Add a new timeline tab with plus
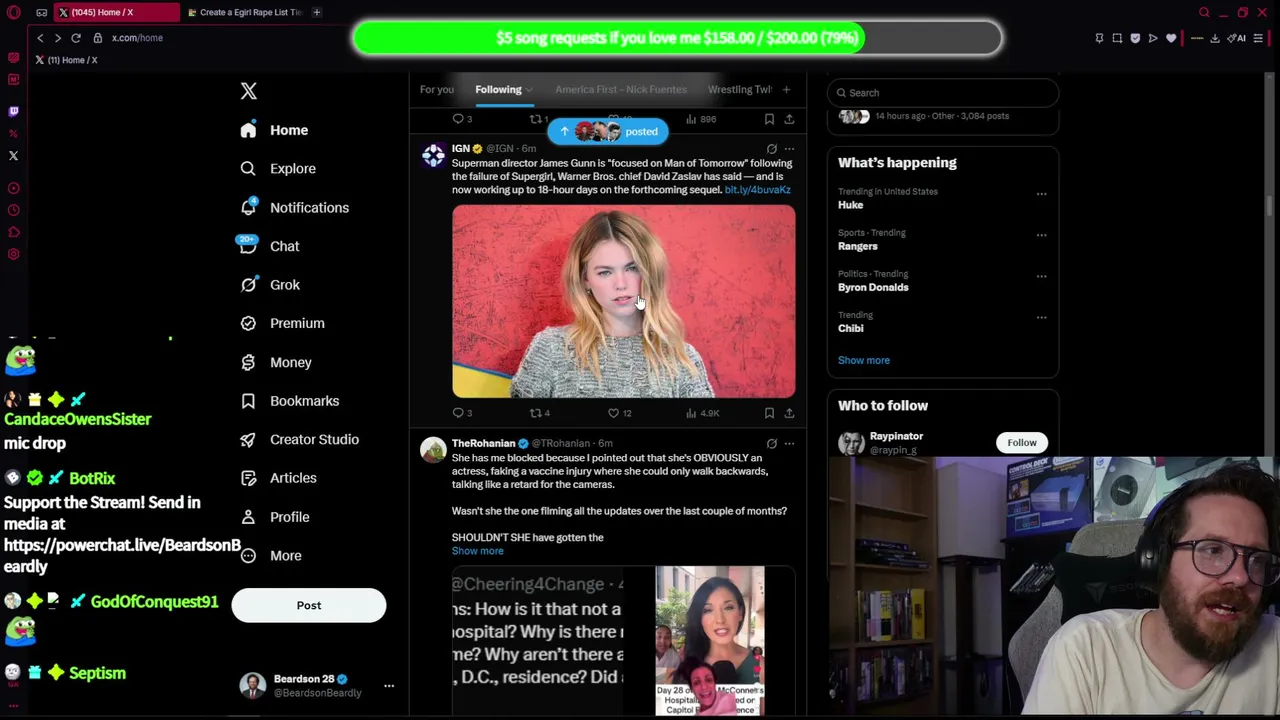The width and height of the screenshot is (1280, 720). tap(786, 89)
